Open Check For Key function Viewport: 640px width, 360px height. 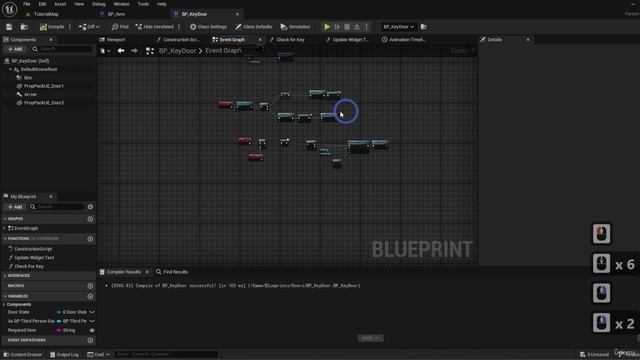pos(29,267)
